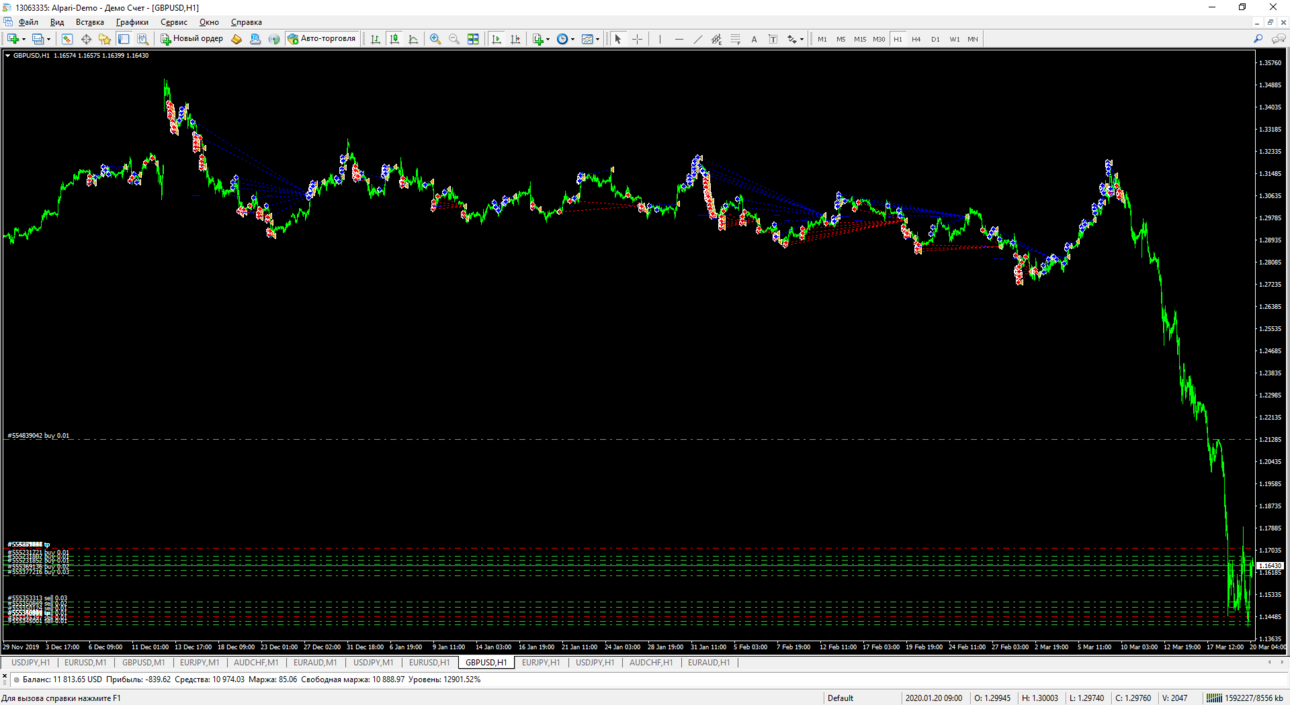Select the crosshair tool
Screen dimensions: 1290x705
pos(637,39)
